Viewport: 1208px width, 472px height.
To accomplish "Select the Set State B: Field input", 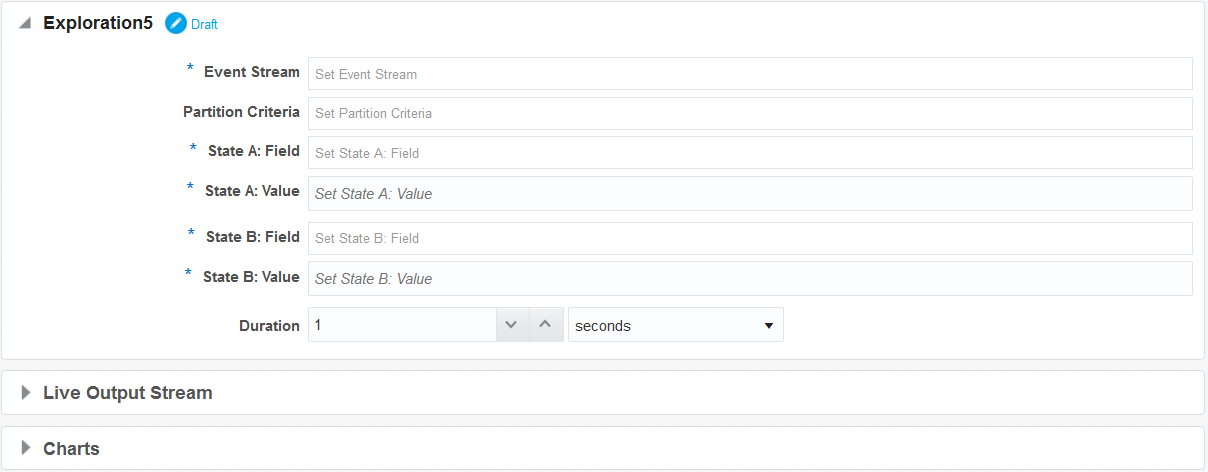I will (x=750, y=238).
